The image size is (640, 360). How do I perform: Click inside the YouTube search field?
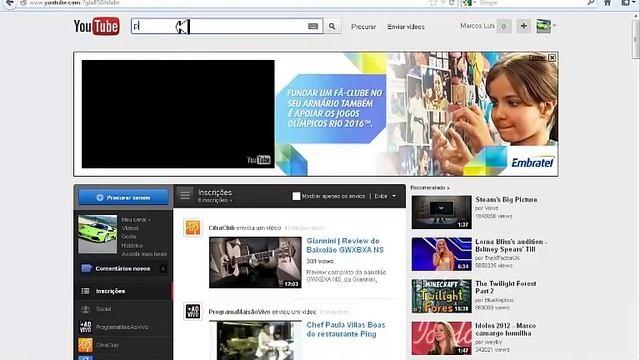(x=227, y=27)
